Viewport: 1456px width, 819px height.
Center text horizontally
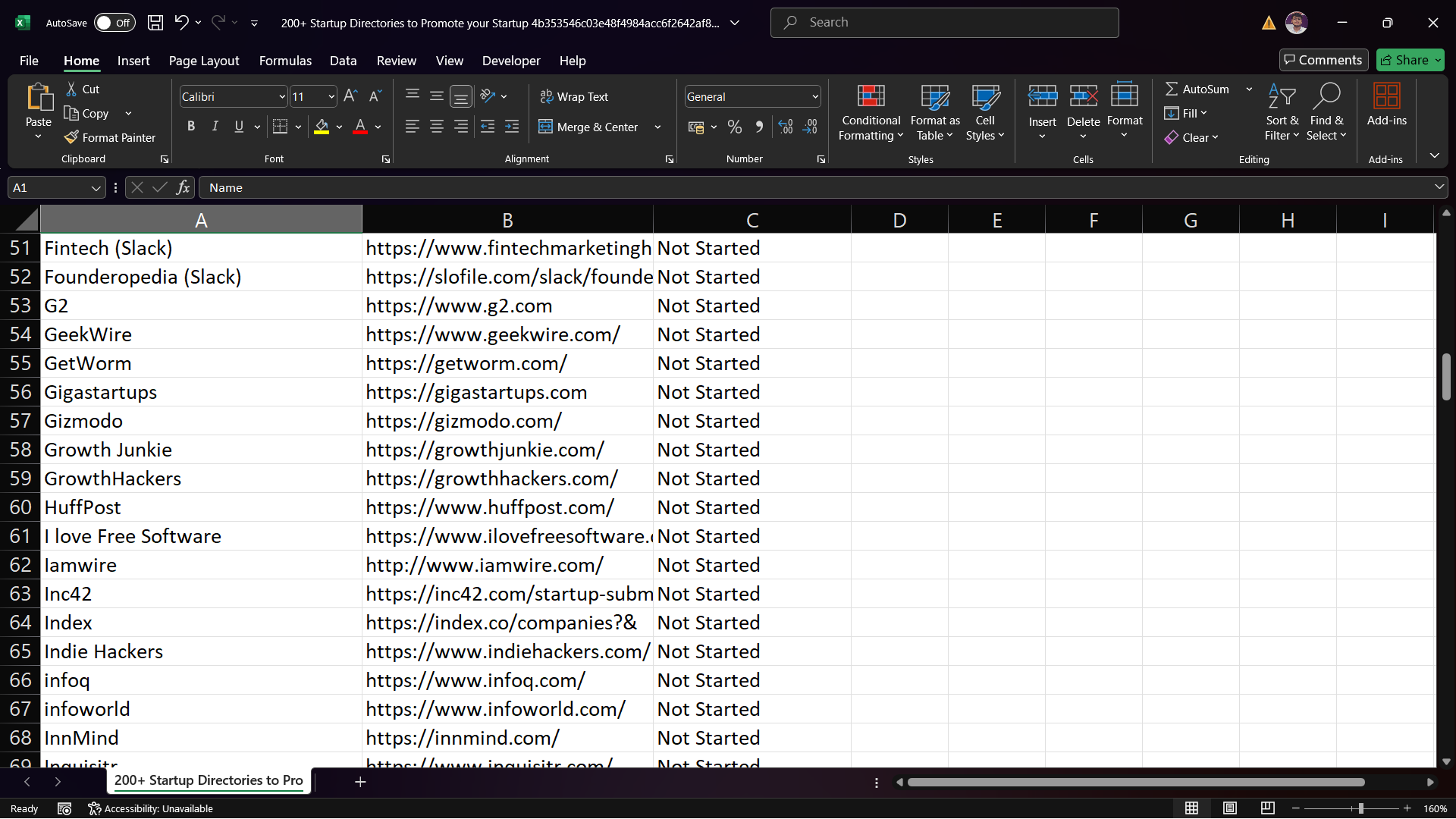pos(437,127)
